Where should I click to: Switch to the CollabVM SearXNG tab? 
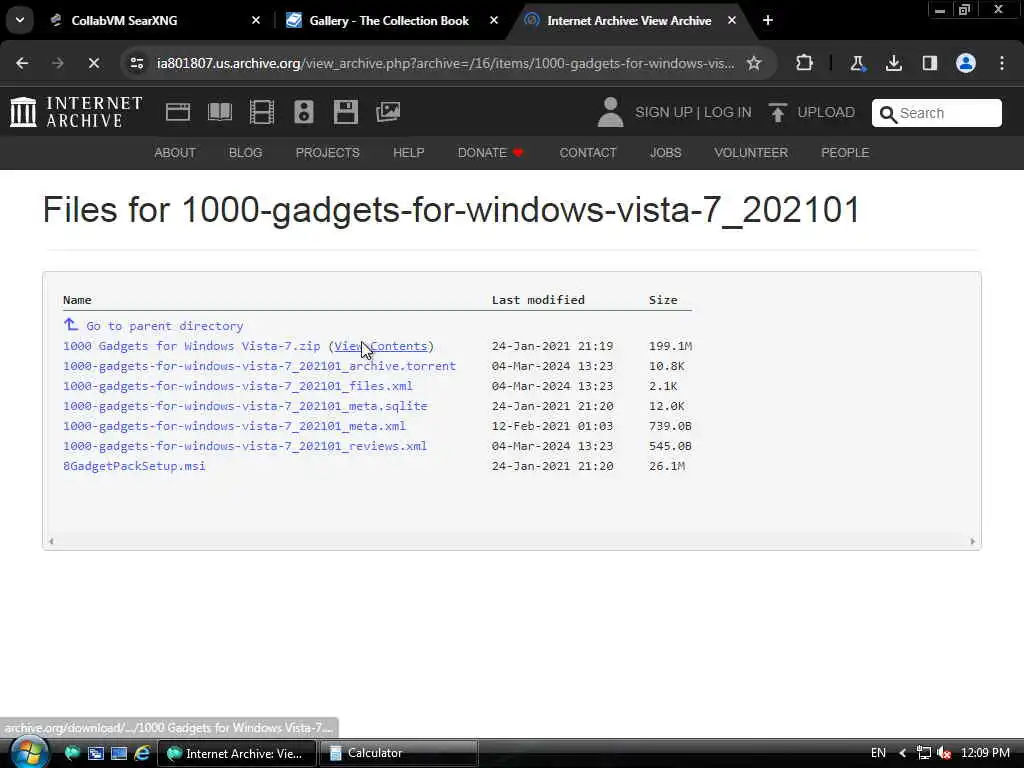click(x=155, y=21)
